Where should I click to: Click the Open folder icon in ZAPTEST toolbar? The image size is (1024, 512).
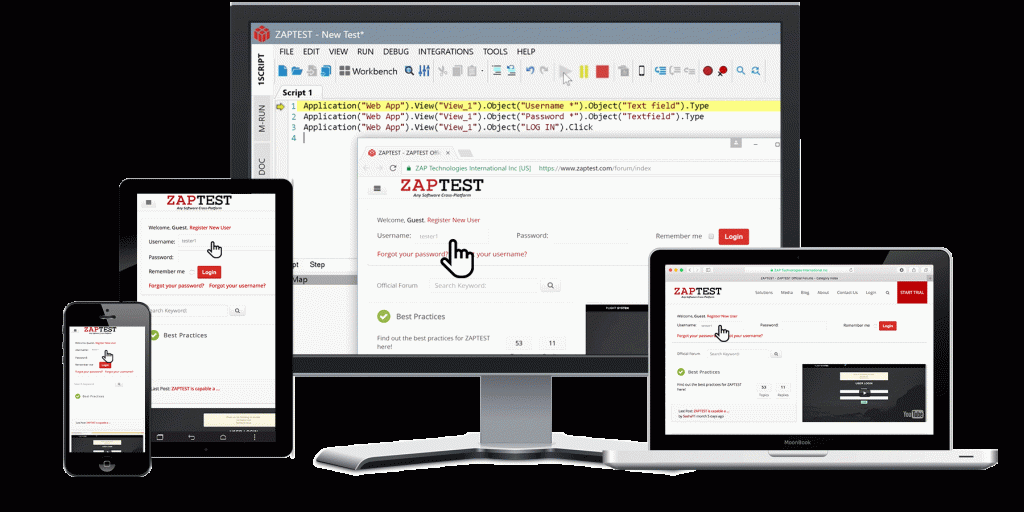click(x=297, y=71)
